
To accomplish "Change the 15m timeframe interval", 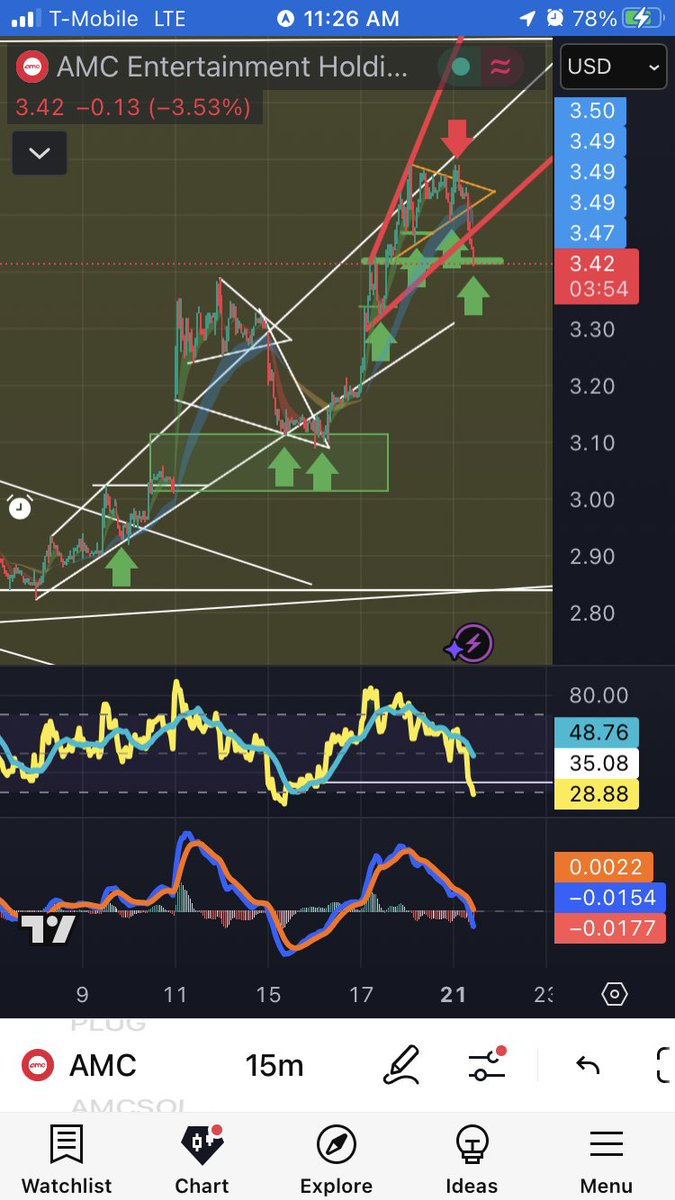I will tap(274, 1065).
